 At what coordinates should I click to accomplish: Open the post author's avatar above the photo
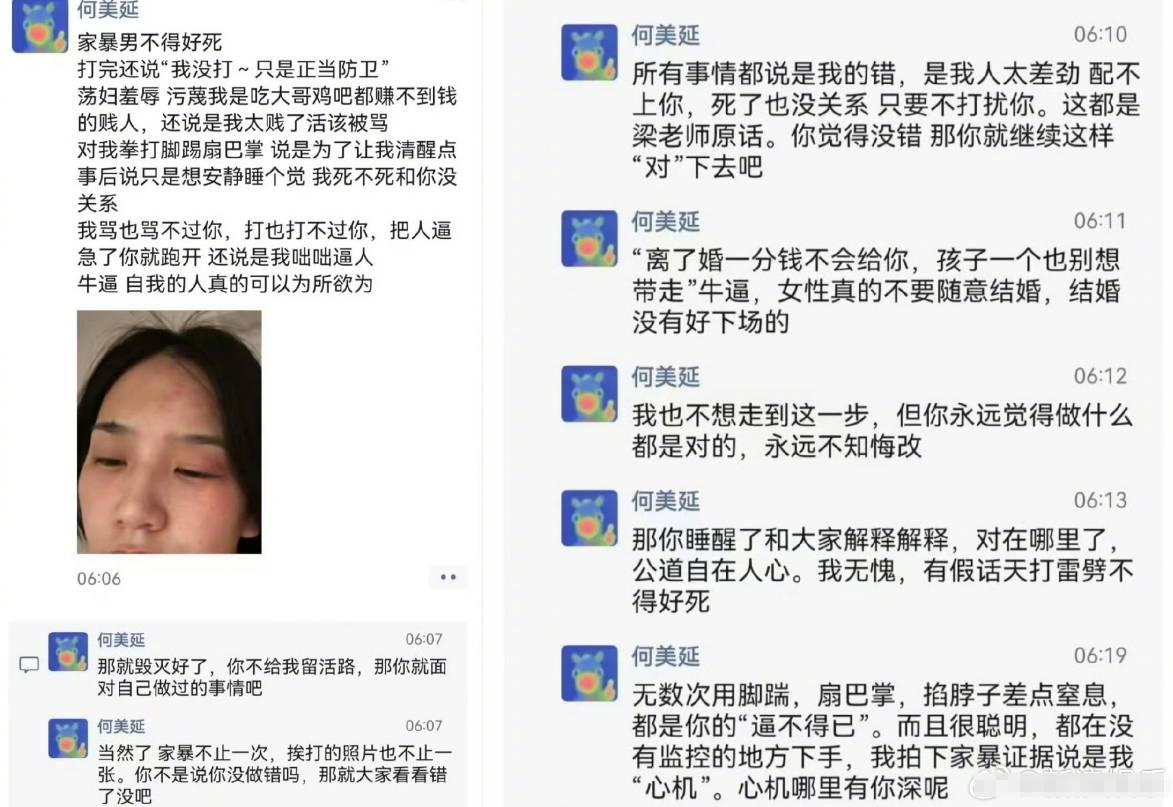(40, 26)
